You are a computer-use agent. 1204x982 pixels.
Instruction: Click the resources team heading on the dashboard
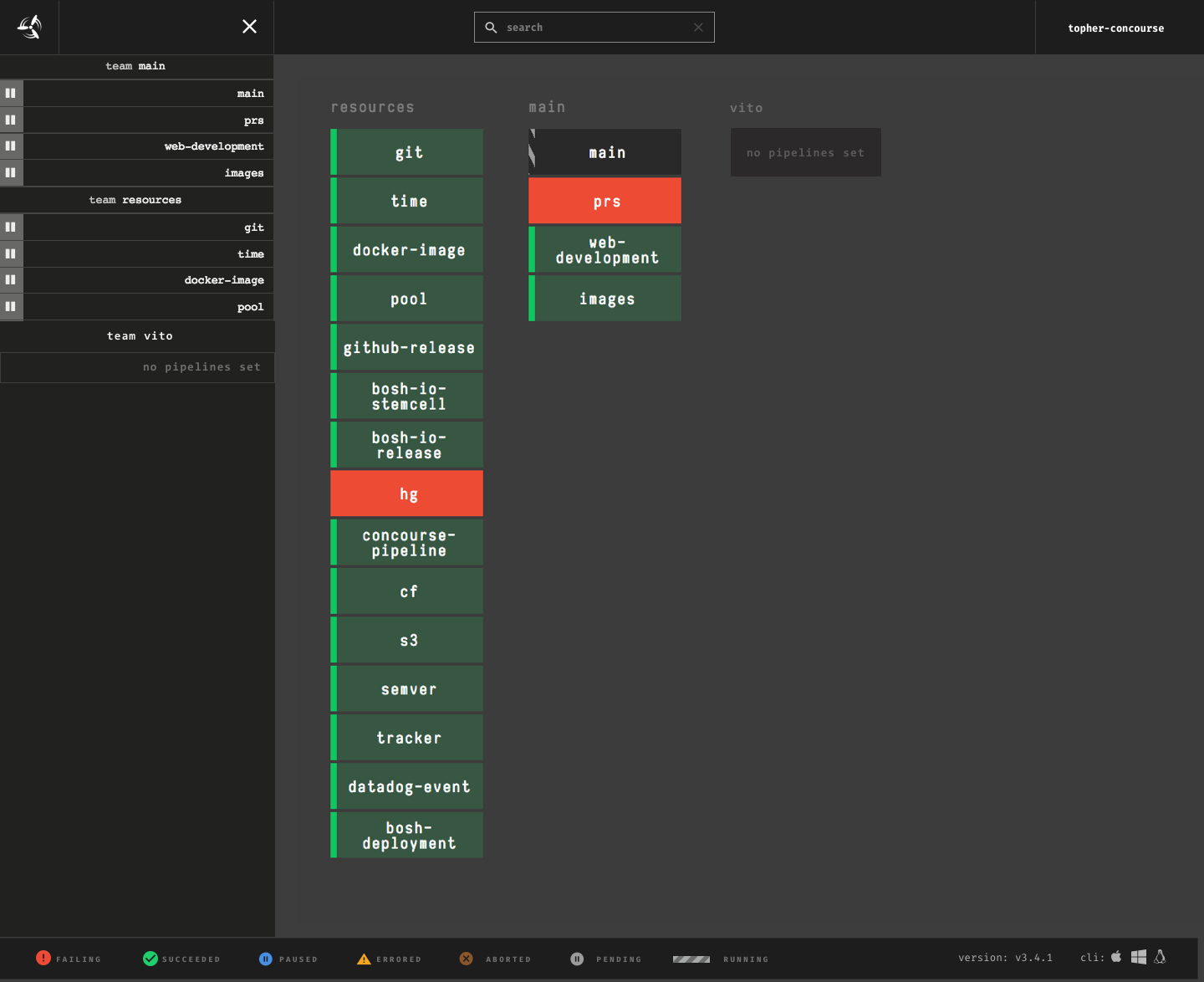(x=372, y=107)
